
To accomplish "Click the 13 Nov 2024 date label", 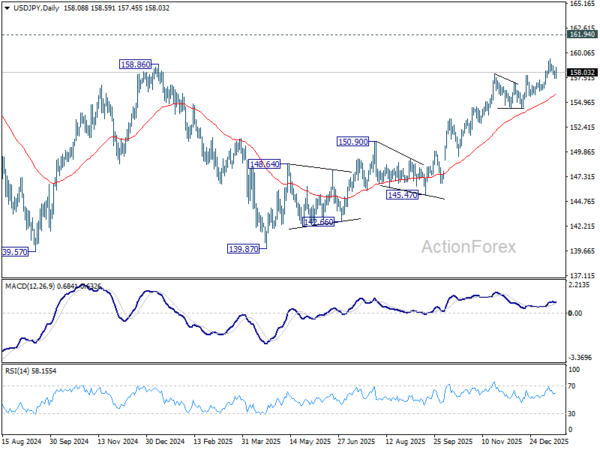I will point(117,441).
